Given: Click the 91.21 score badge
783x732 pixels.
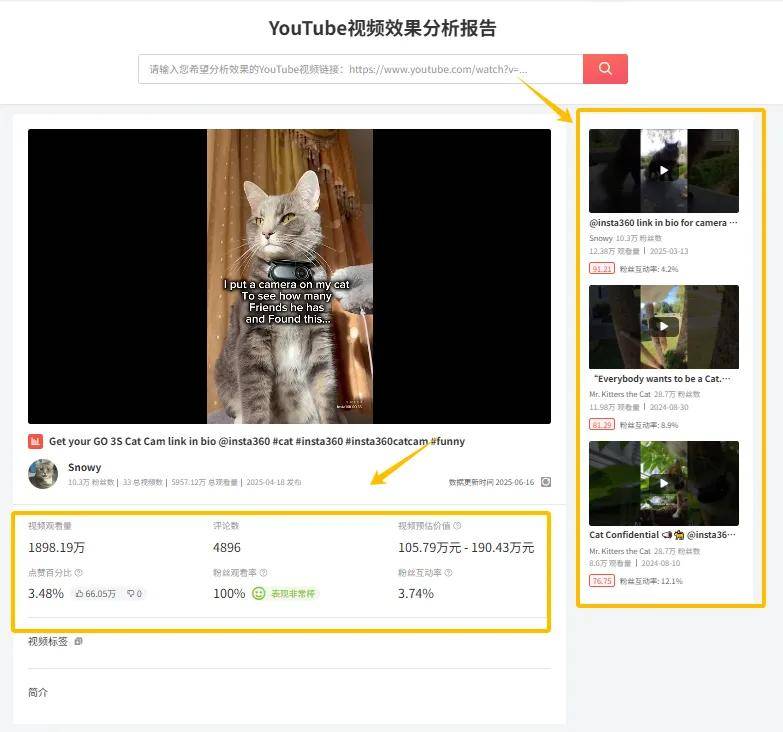Looking at the screenshot, I should [x=602, y=269].
